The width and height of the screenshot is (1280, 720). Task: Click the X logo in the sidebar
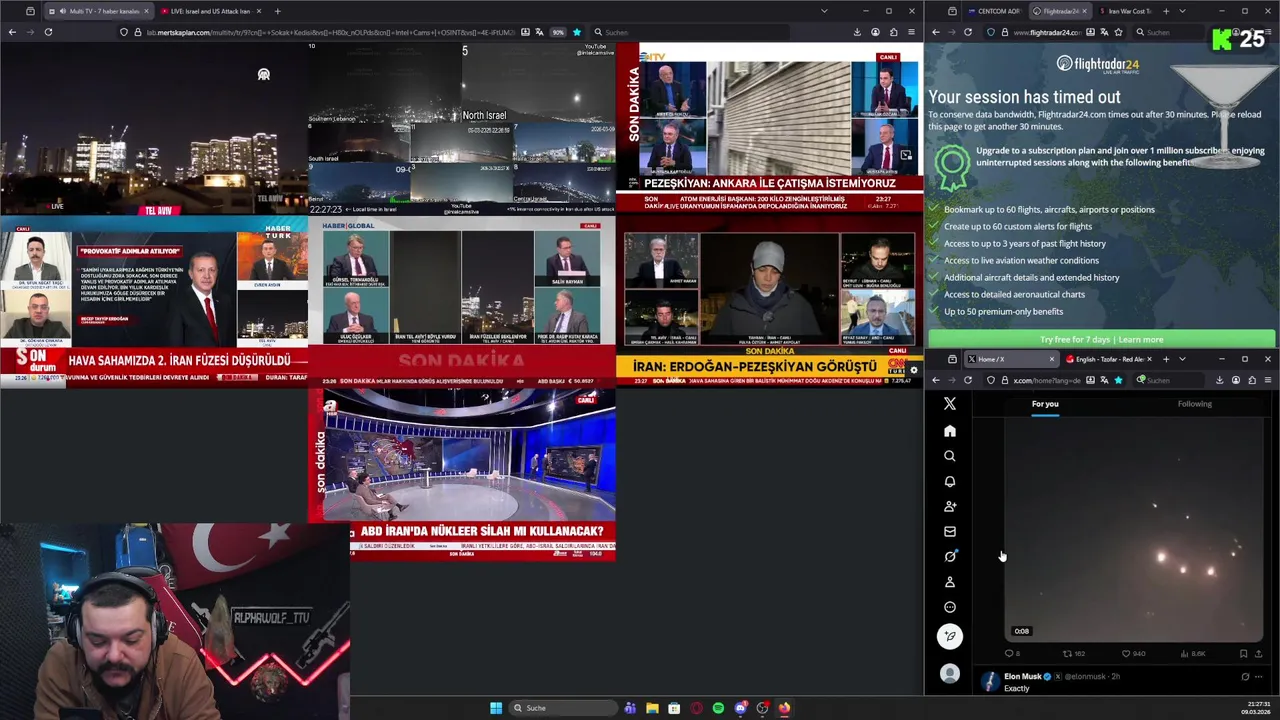click(x=950, y=404)
